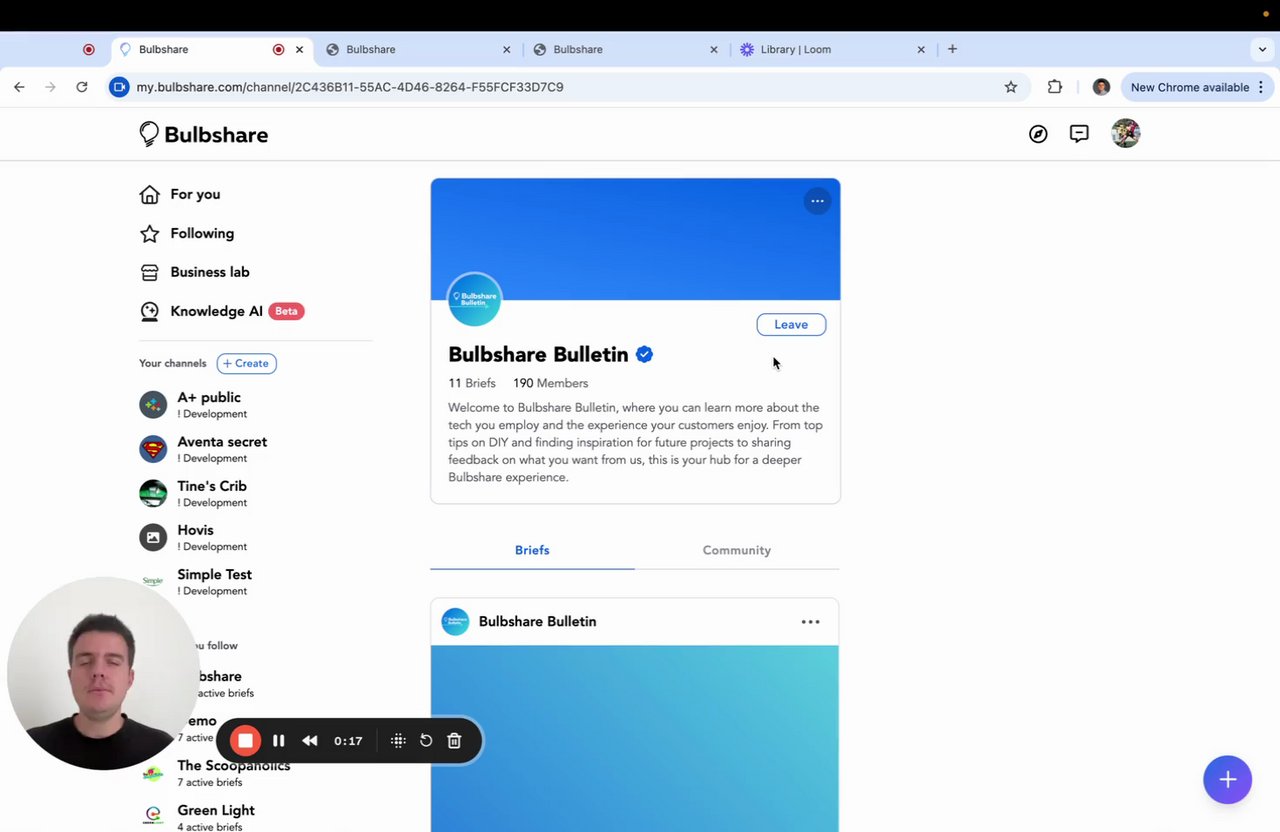
Task: Close the Library | Loom tab
Action: tap(921, 49)
